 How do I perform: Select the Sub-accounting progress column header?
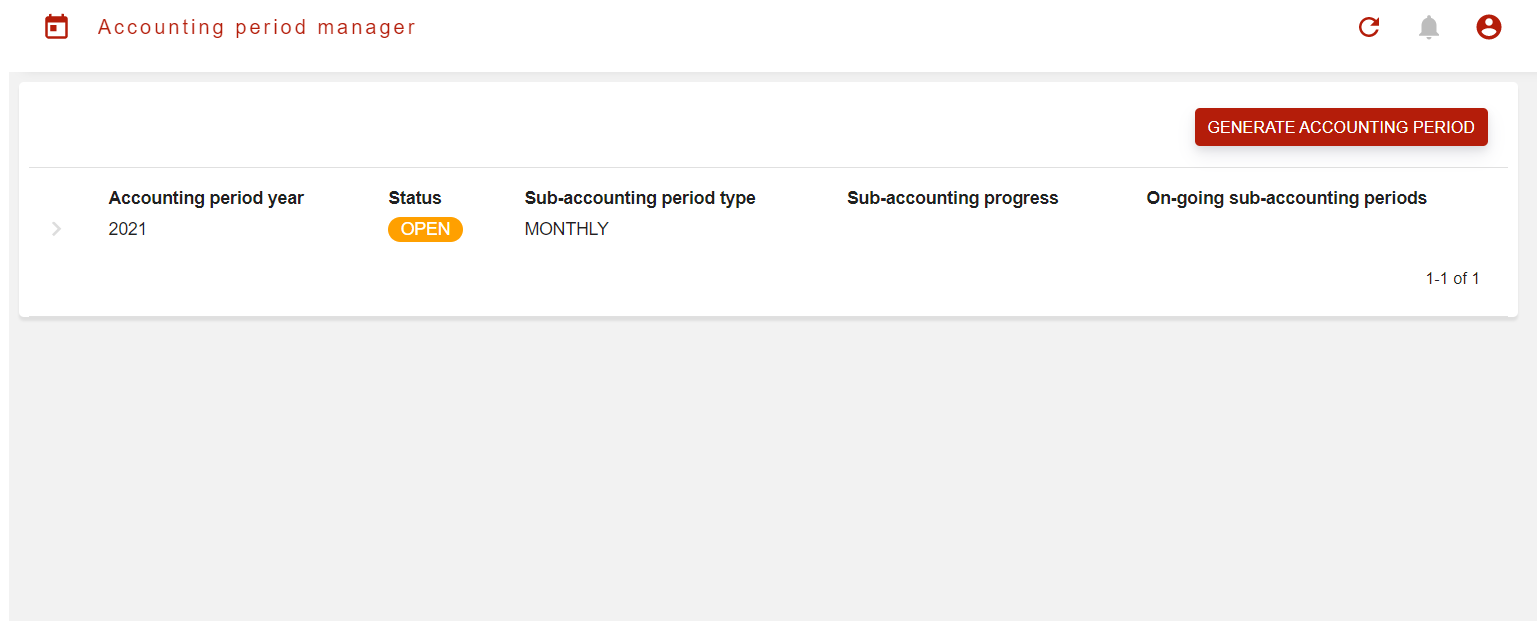[952, 198]
